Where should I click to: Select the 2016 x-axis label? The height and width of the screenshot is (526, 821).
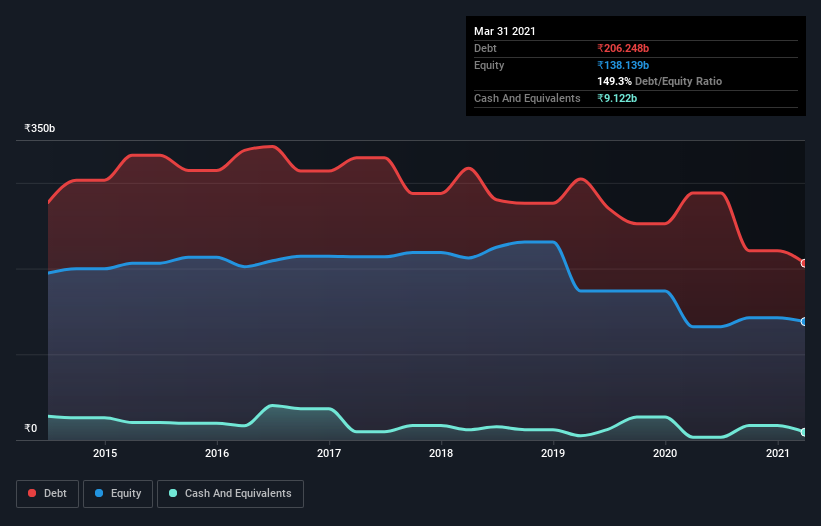point(217,453)
